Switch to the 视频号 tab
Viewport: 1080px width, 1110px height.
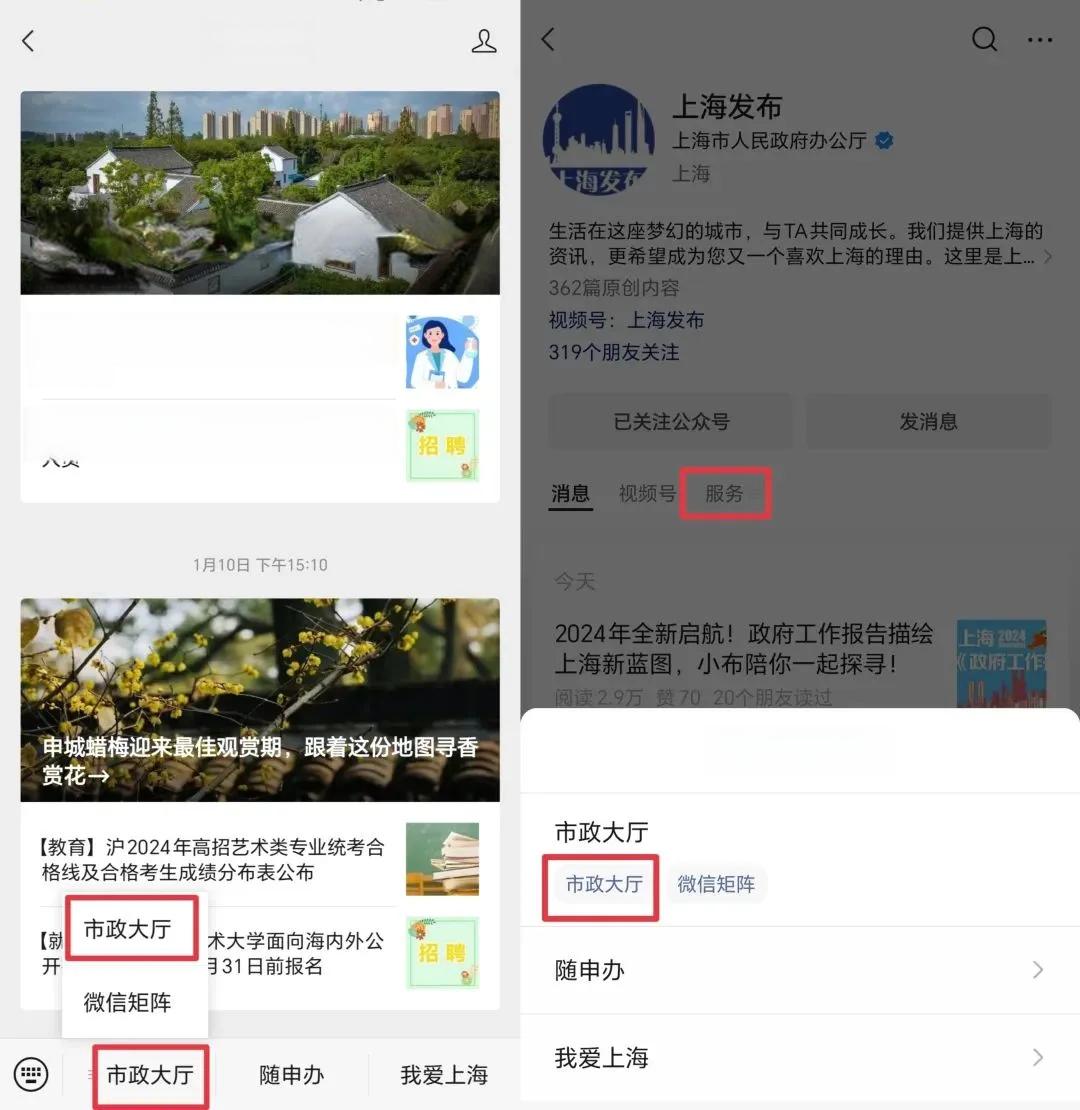pos(648,493)
